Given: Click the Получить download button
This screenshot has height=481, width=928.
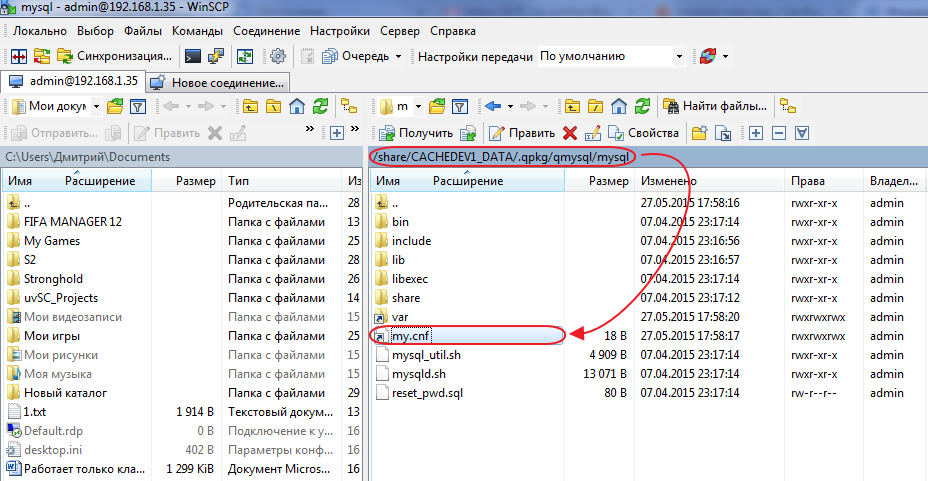Looking at the screenshot, I should (417, 133).
